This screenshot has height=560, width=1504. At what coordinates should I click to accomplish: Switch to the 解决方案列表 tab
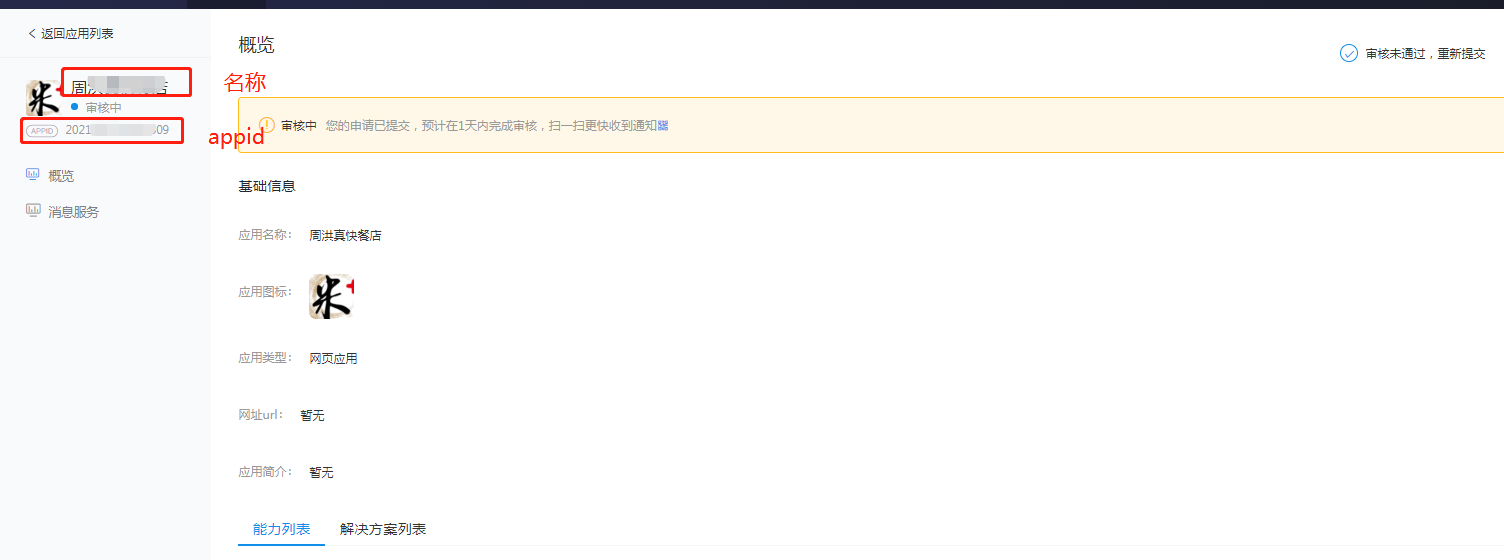383,529
